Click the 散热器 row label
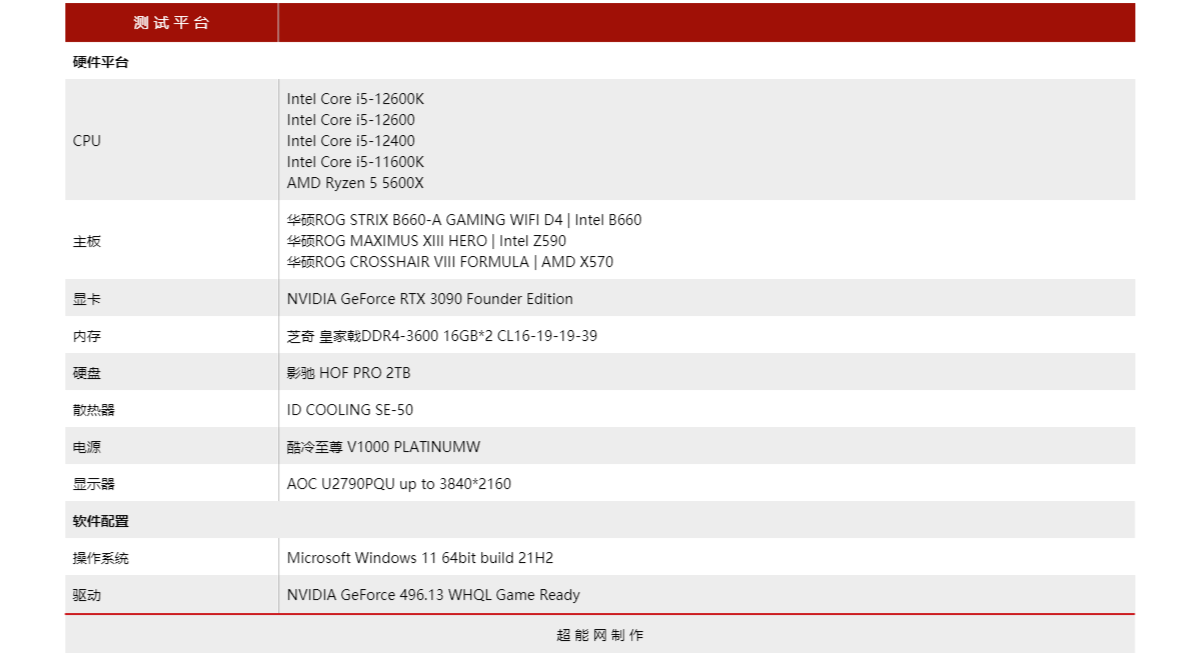The width and height of the screenshot is (1200, 653). click(94, 410)
